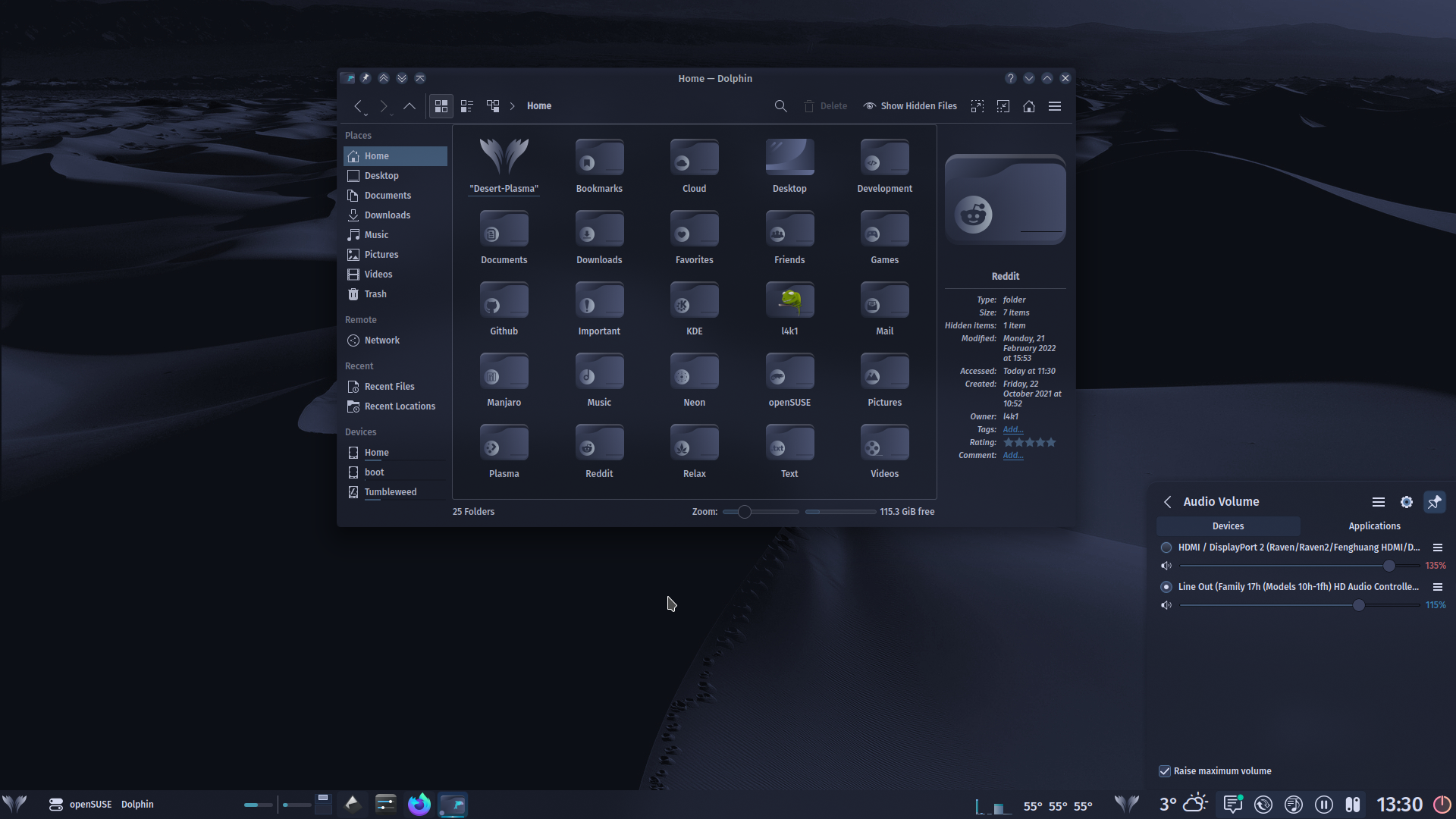The width and height of the screenshot is (1456, 819).
Task: Adjust the Zoom slider in status bar
Action: [x=761, y=512]
